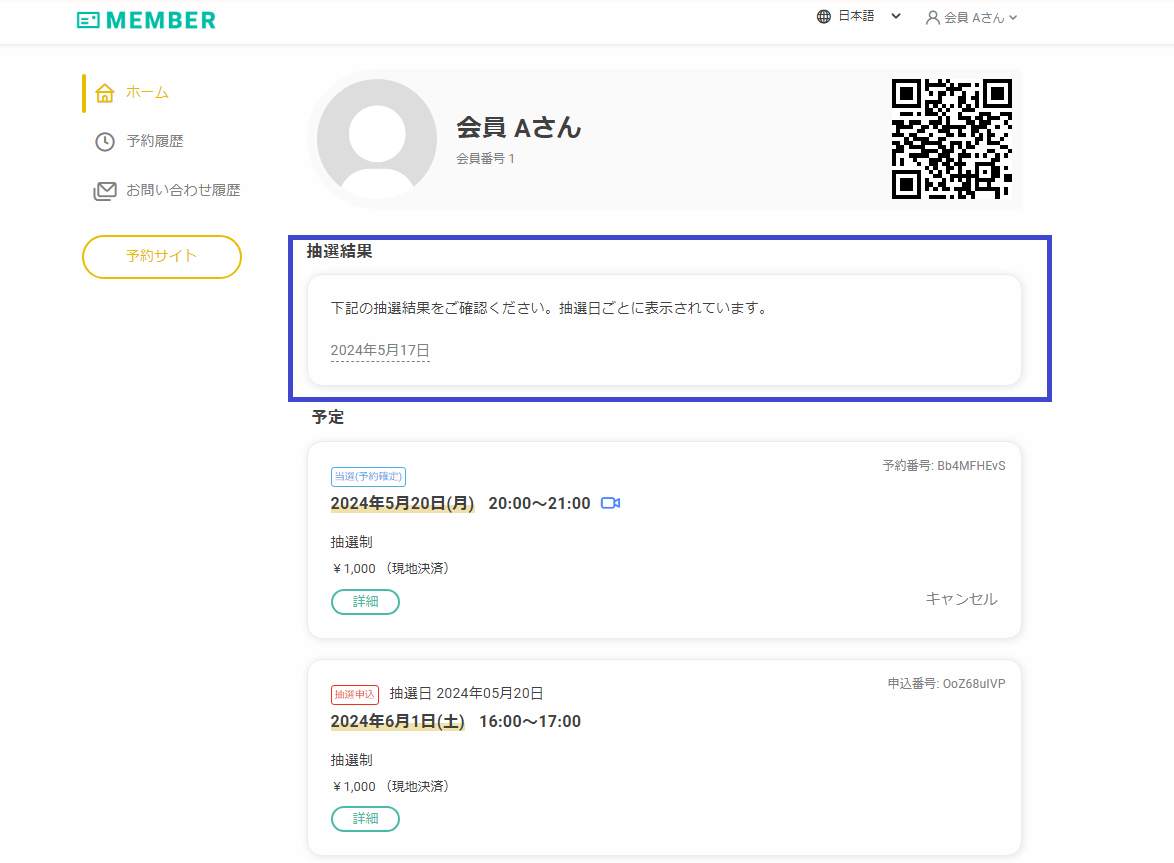Open お問い合わせ履歴 in the sidebar
Viewport: 1174px width, 863px height.
183,190
